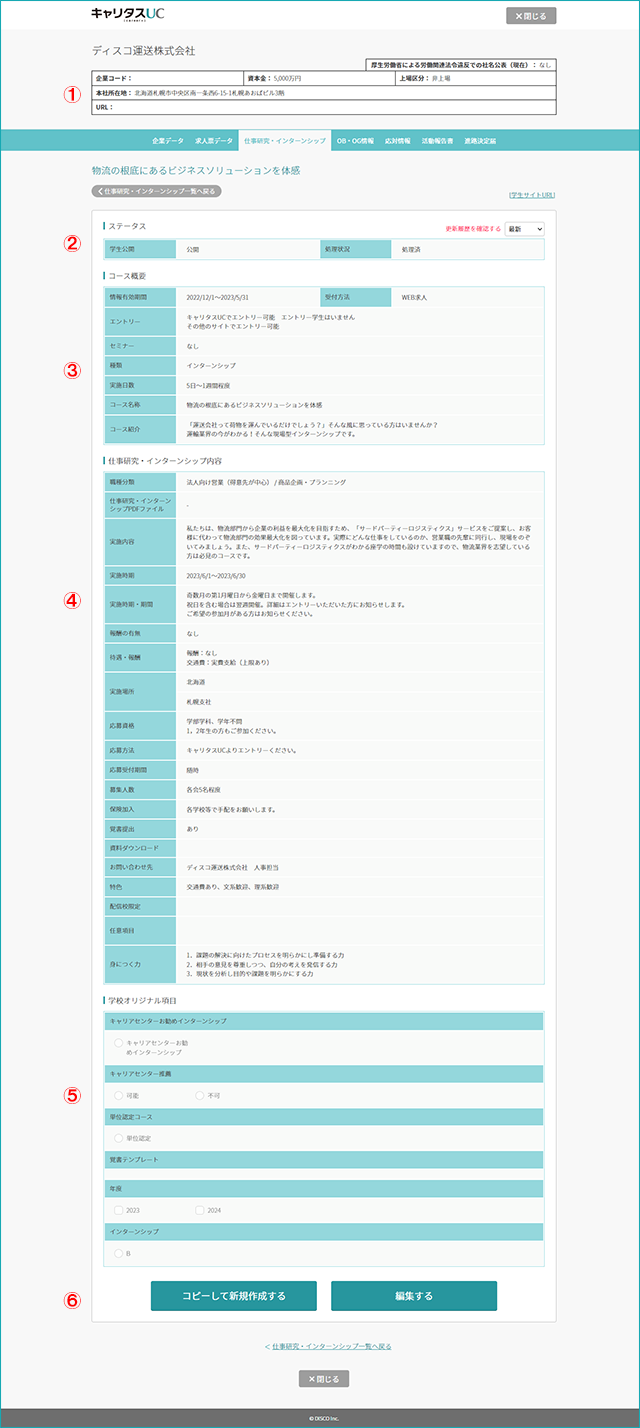Viewport: 640px width, 1428px height.
Task: Click the コピーして新規作成する button
Action: [234, 1296]
